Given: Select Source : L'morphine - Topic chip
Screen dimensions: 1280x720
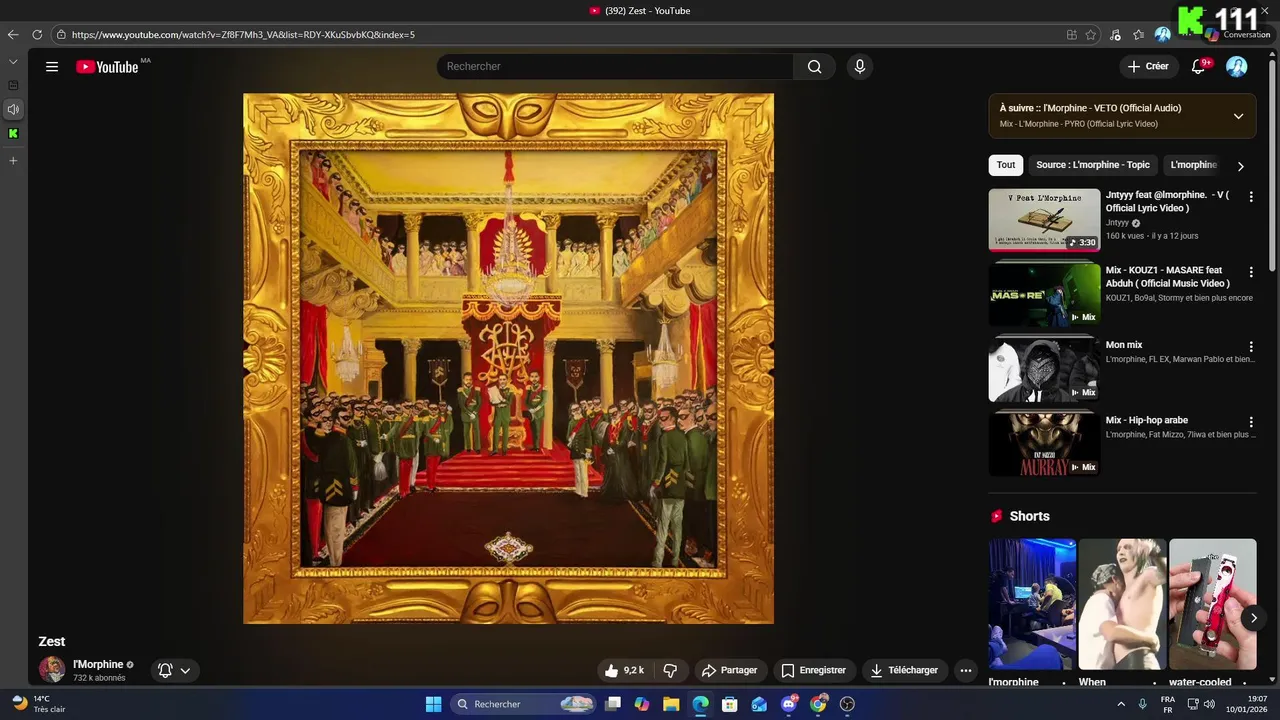Looking at the screenshot, I should (x=1093, y=165).
